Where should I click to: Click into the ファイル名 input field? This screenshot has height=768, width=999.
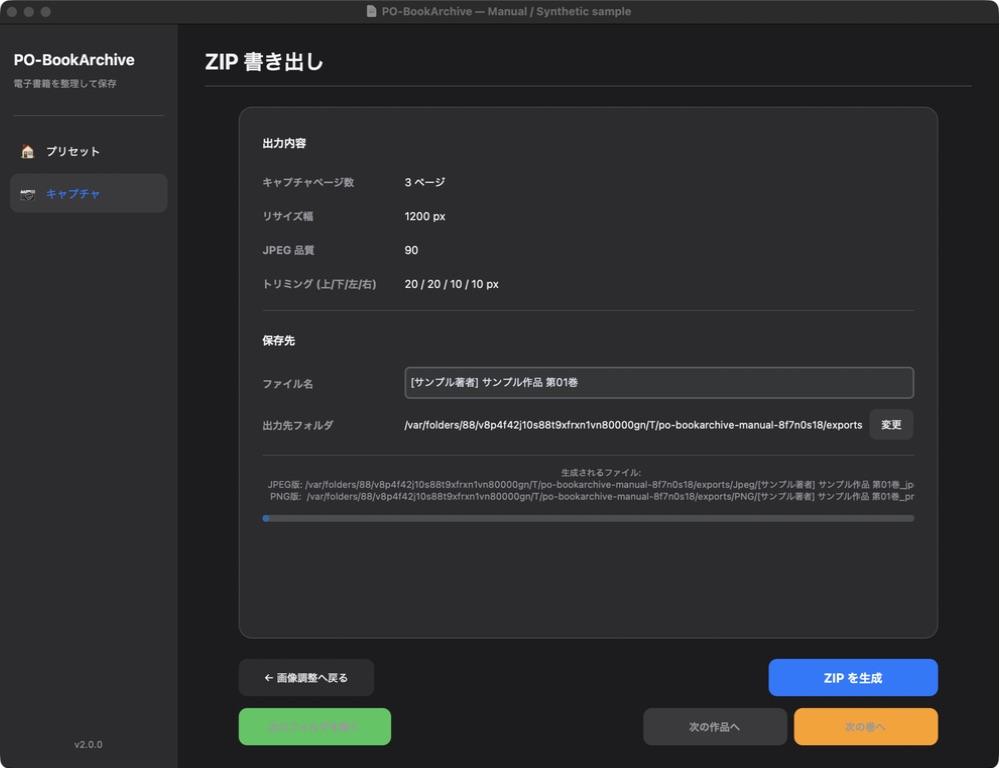coord(659,382)
